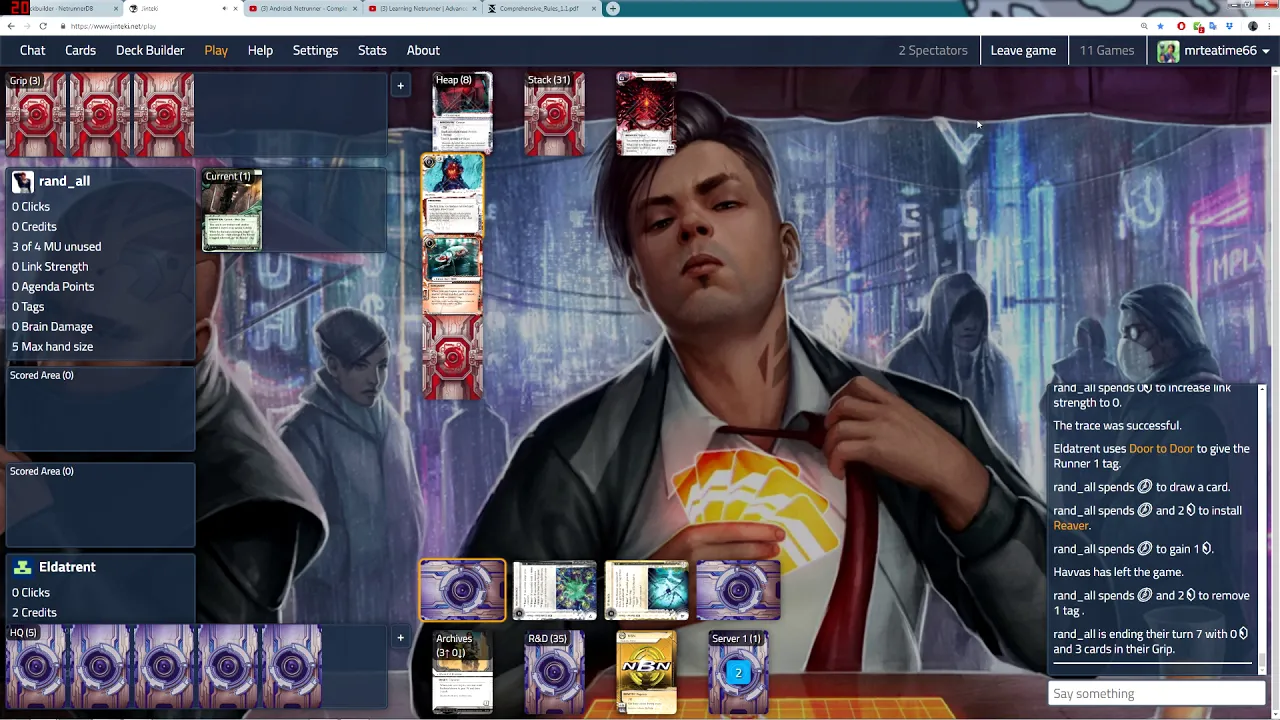Go to the Cards page

tap(80, 50)
